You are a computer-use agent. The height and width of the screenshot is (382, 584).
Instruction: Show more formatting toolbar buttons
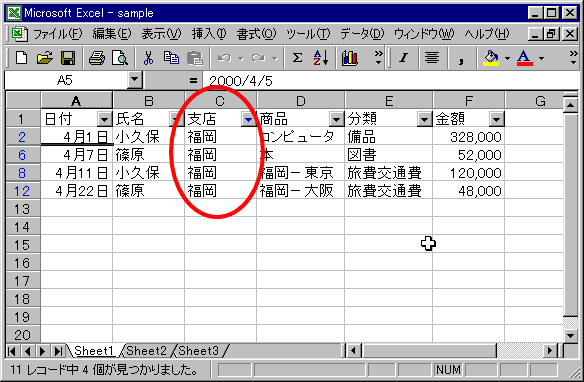[x=574, y=58]
